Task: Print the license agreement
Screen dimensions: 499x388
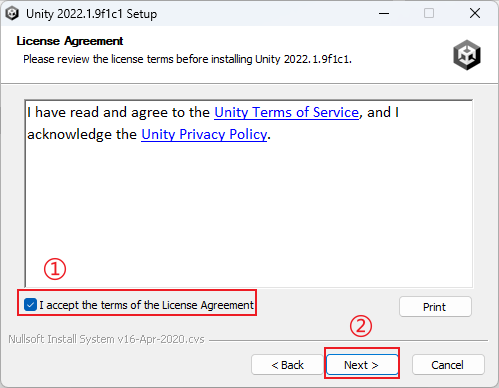Action: (435, 307)
